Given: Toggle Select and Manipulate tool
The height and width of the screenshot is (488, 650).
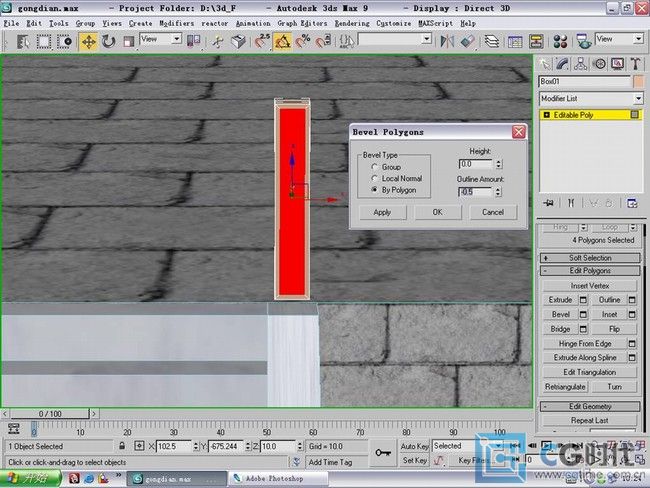Looking at the screenshot, I should (218, 41).
